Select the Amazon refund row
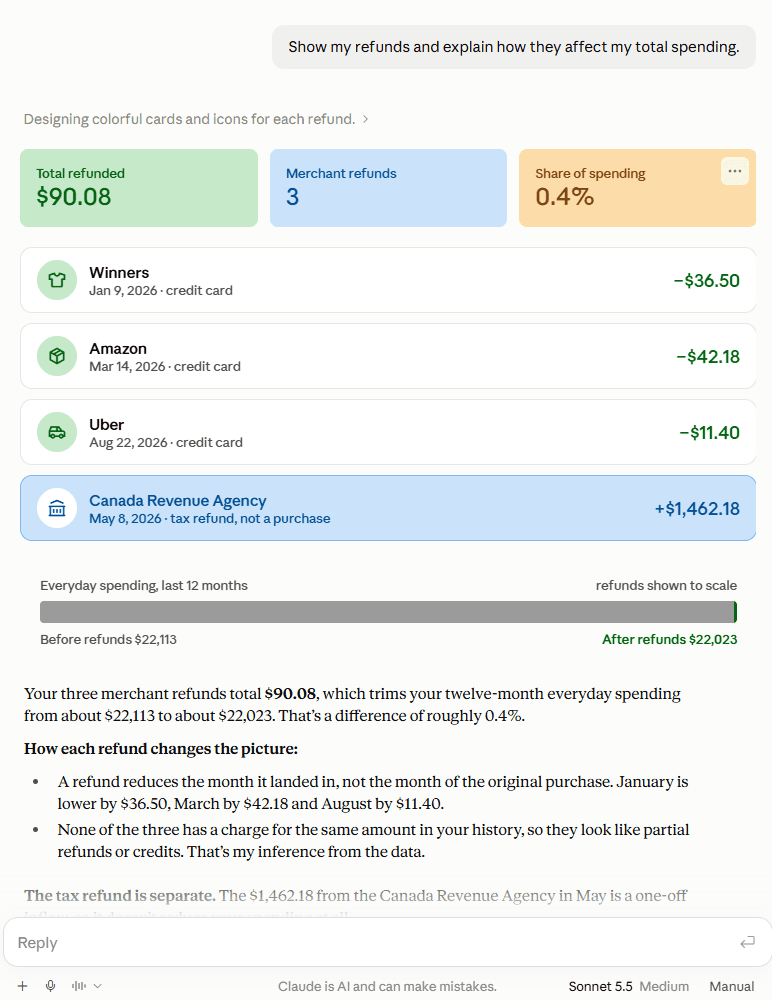 click(x=388, y=356)
